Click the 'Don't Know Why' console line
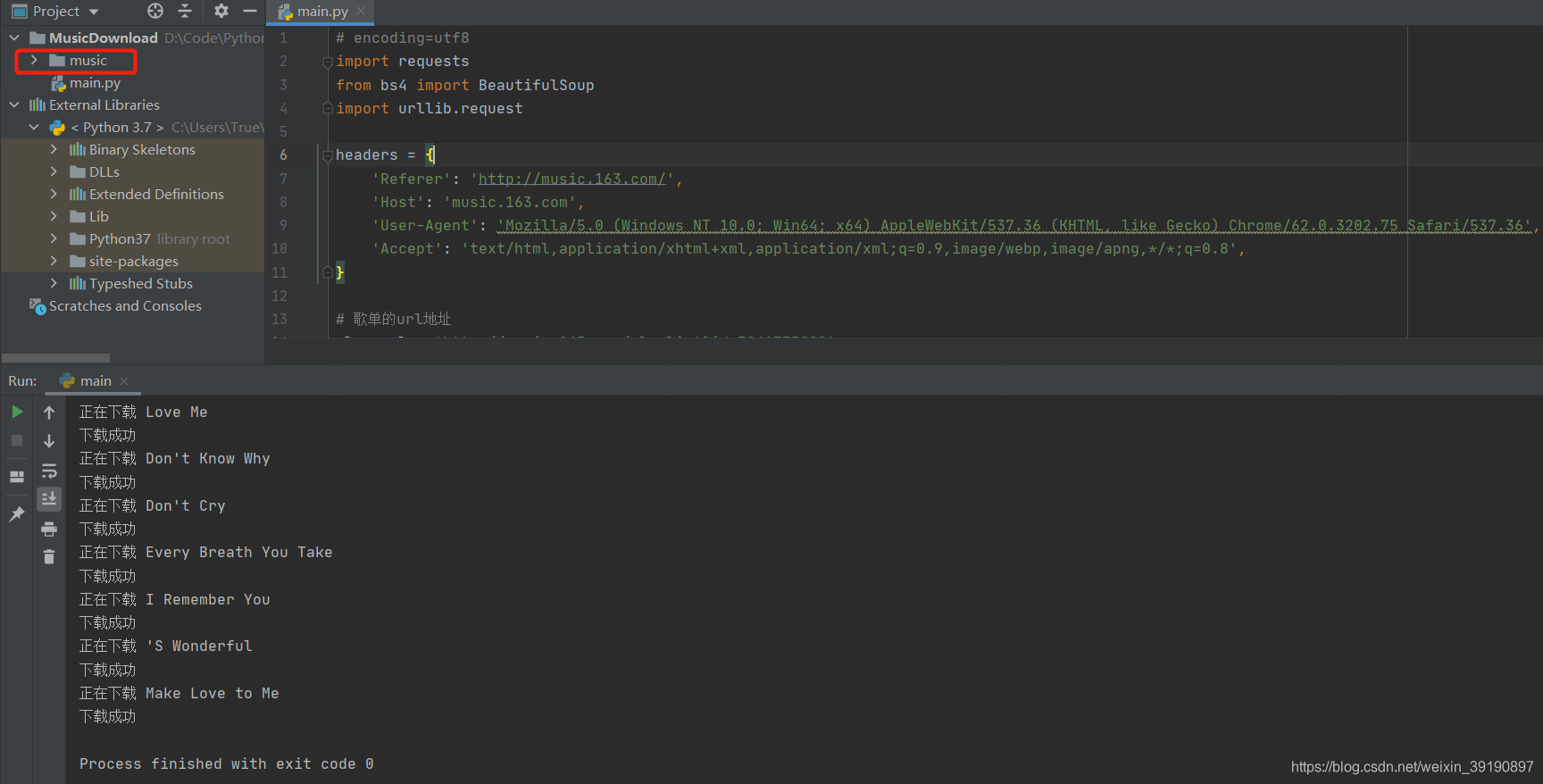The image size is (1543, 784). point(174,459)
